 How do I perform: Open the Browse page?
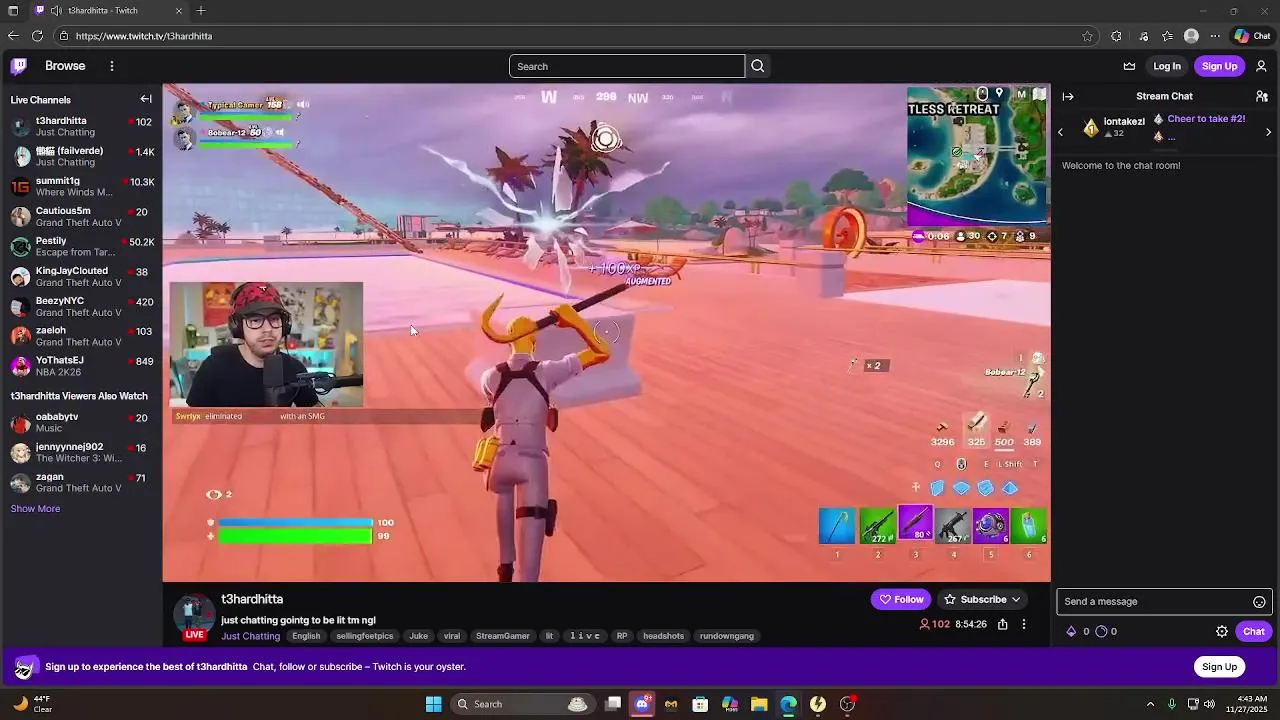coord(65,66)
